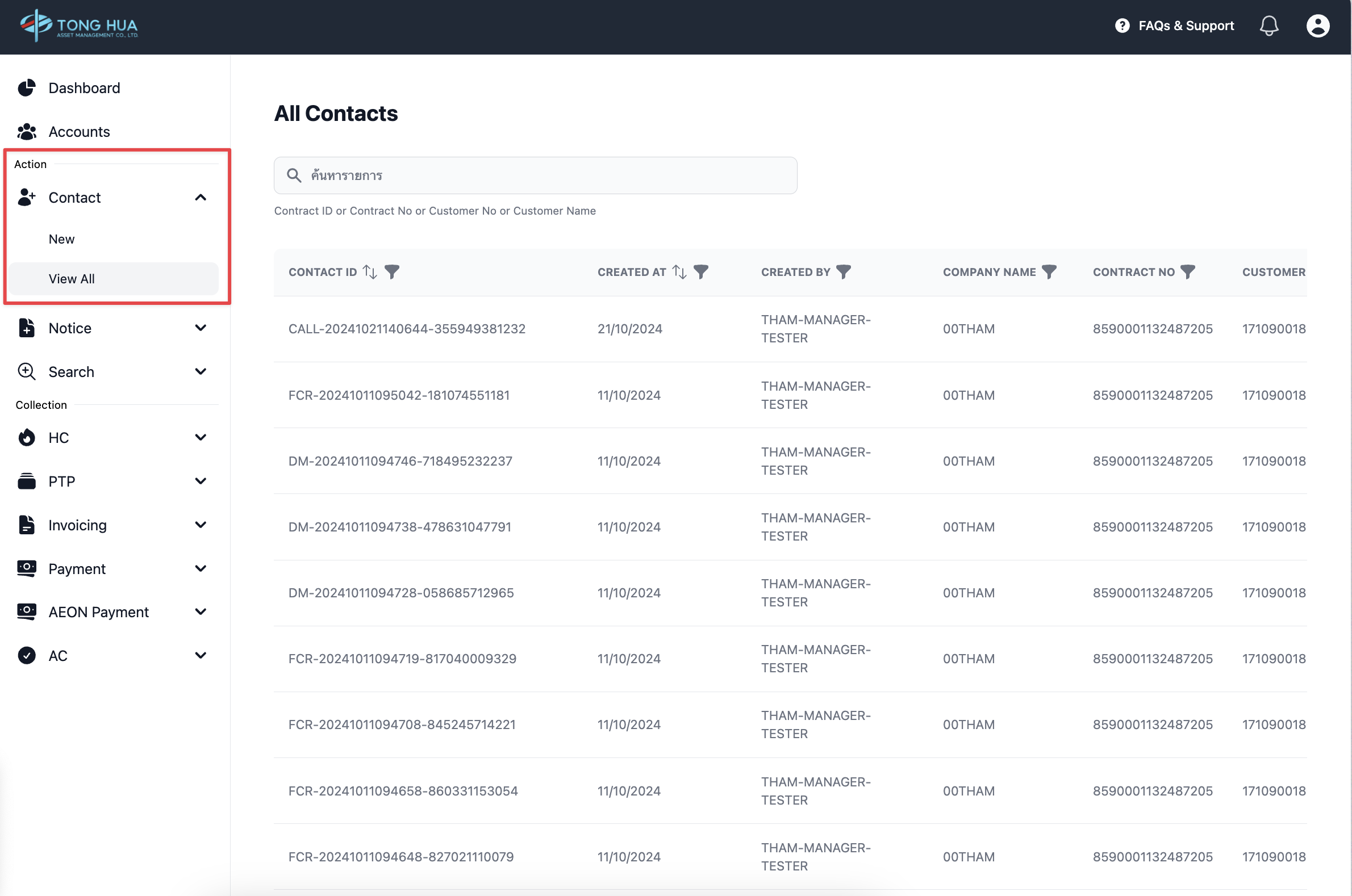Collapse the Contact menu chevron
Screen dimensions: 1352x896
(x=200, y=198)
